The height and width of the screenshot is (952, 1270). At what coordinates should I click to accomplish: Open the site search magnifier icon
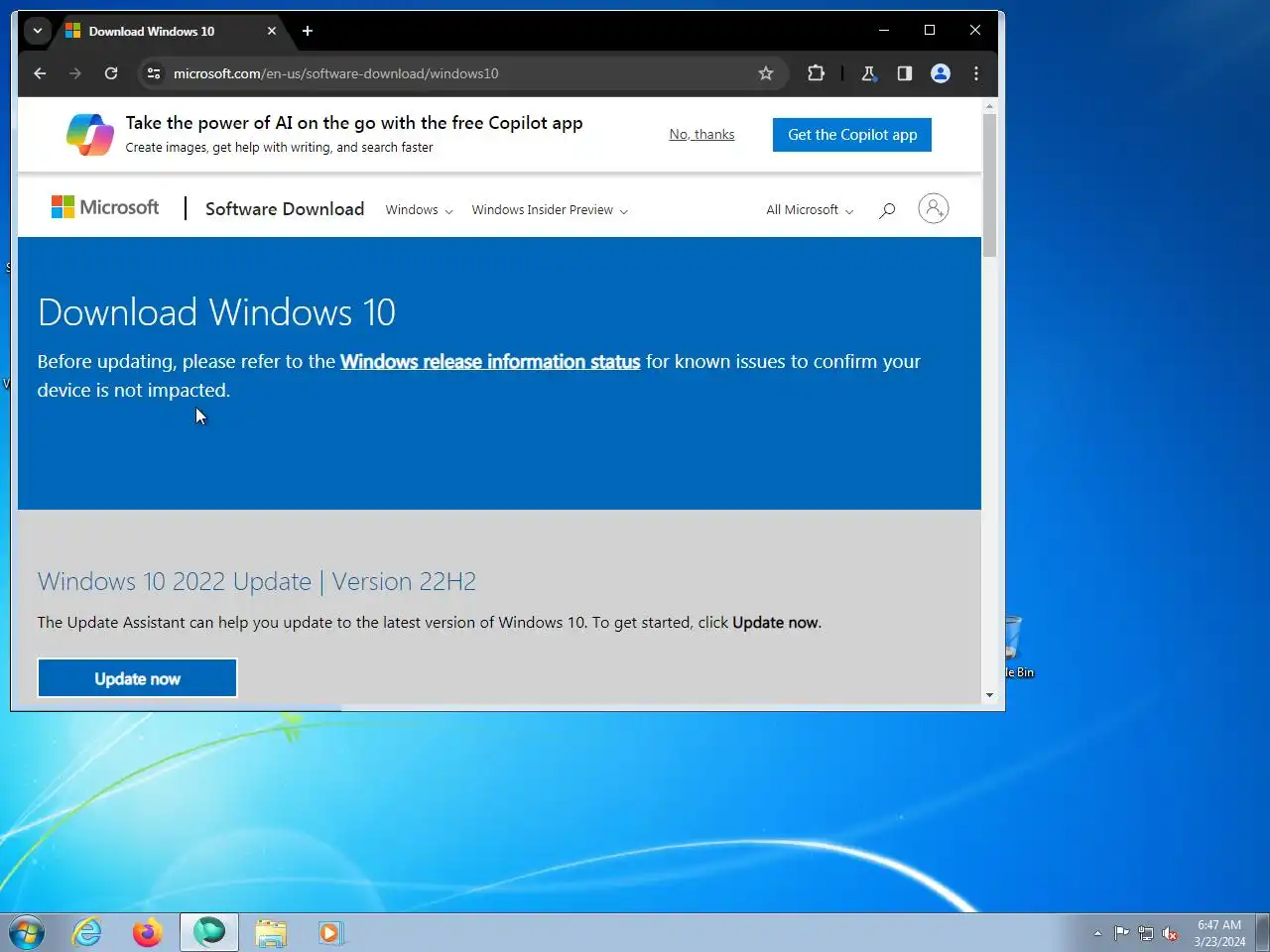coord(887,209)
